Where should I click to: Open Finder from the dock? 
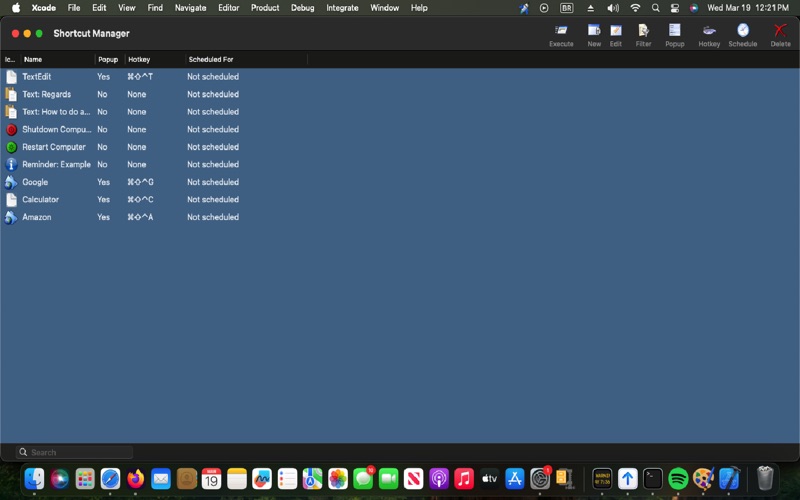coord(35,479)
